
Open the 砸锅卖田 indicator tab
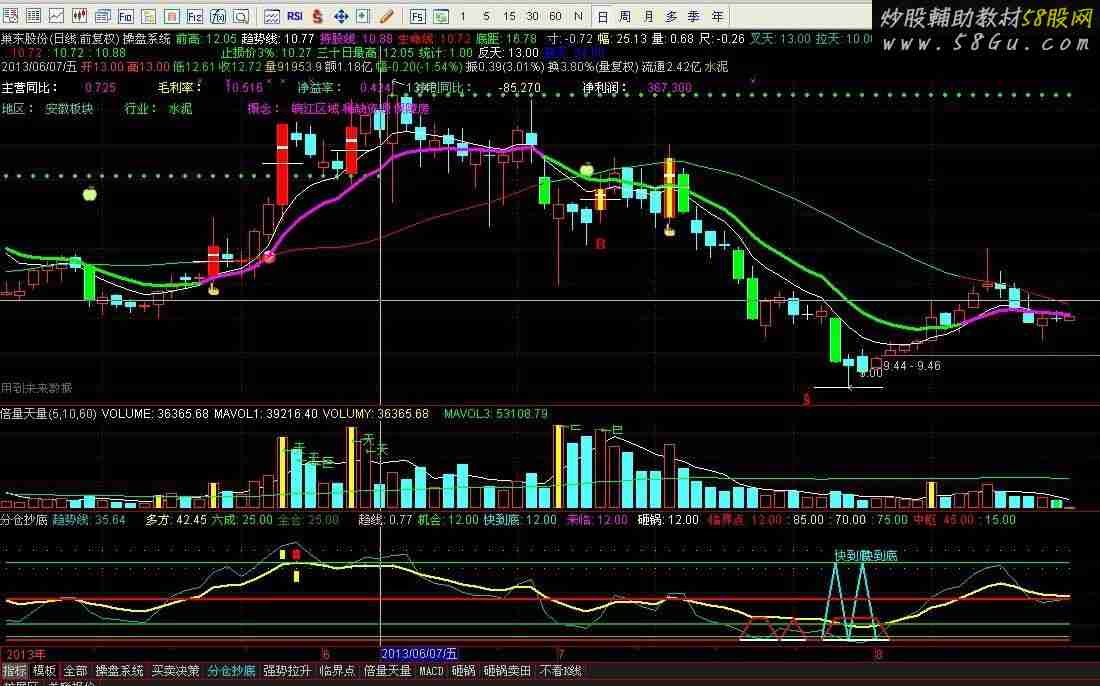point(507,671)
